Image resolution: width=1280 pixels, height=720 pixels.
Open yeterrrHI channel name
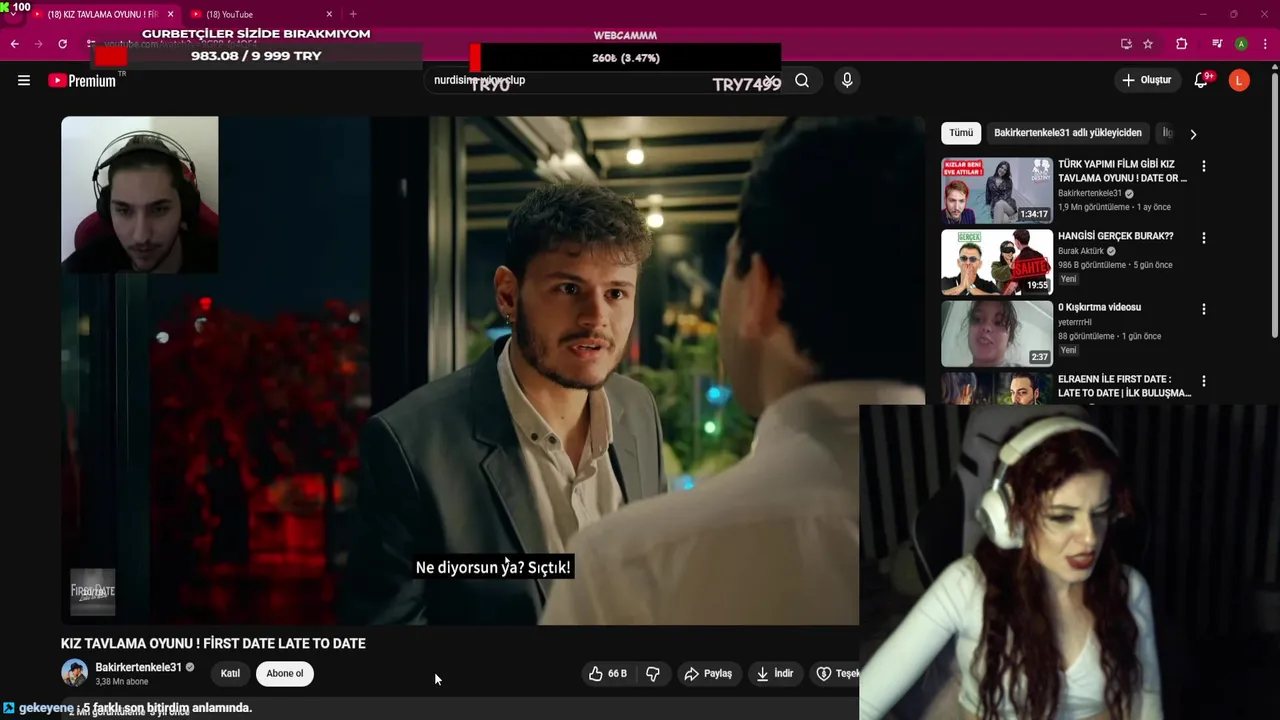pos(1075,322)
